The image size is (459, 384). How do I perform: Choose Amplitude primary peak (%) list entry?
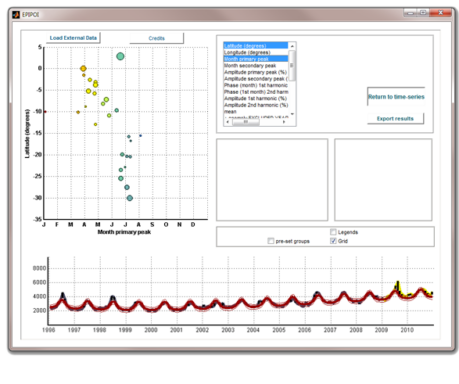pos(256,72)
